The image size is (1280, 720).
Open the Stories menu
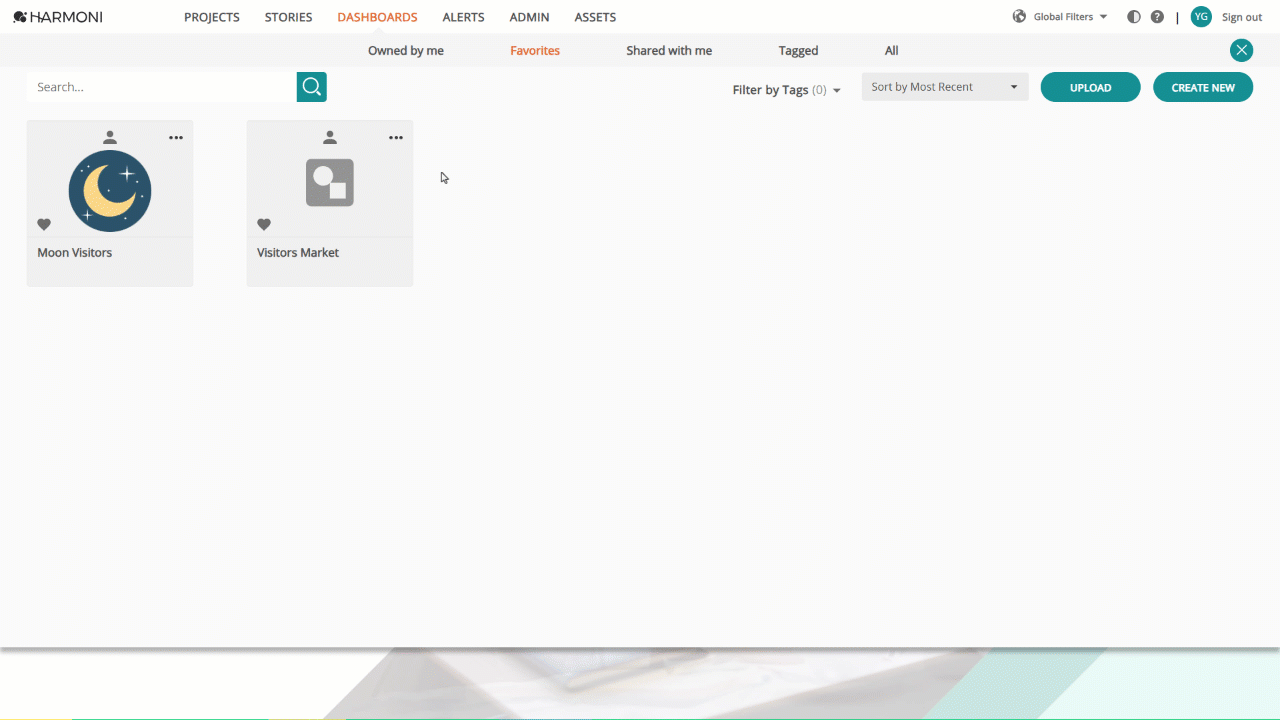coord(288,17)
